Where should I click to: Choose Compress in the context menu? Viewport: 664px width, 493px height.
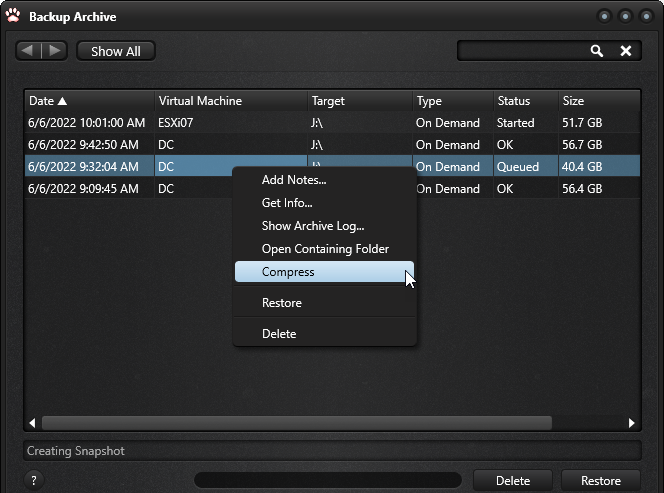[x=324, y=271]
